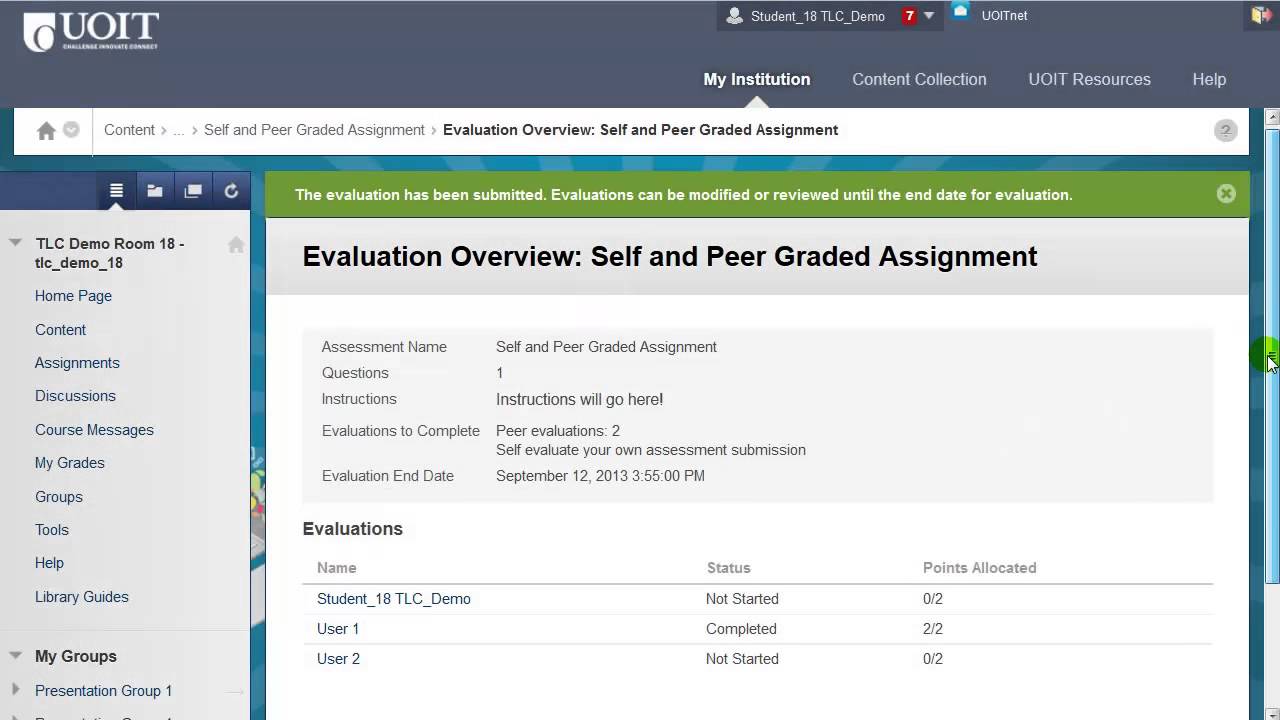Open the breadcrumb recent-pages dropdown arrow
This screenshot has height=720, width=1280.
point(71,130)
